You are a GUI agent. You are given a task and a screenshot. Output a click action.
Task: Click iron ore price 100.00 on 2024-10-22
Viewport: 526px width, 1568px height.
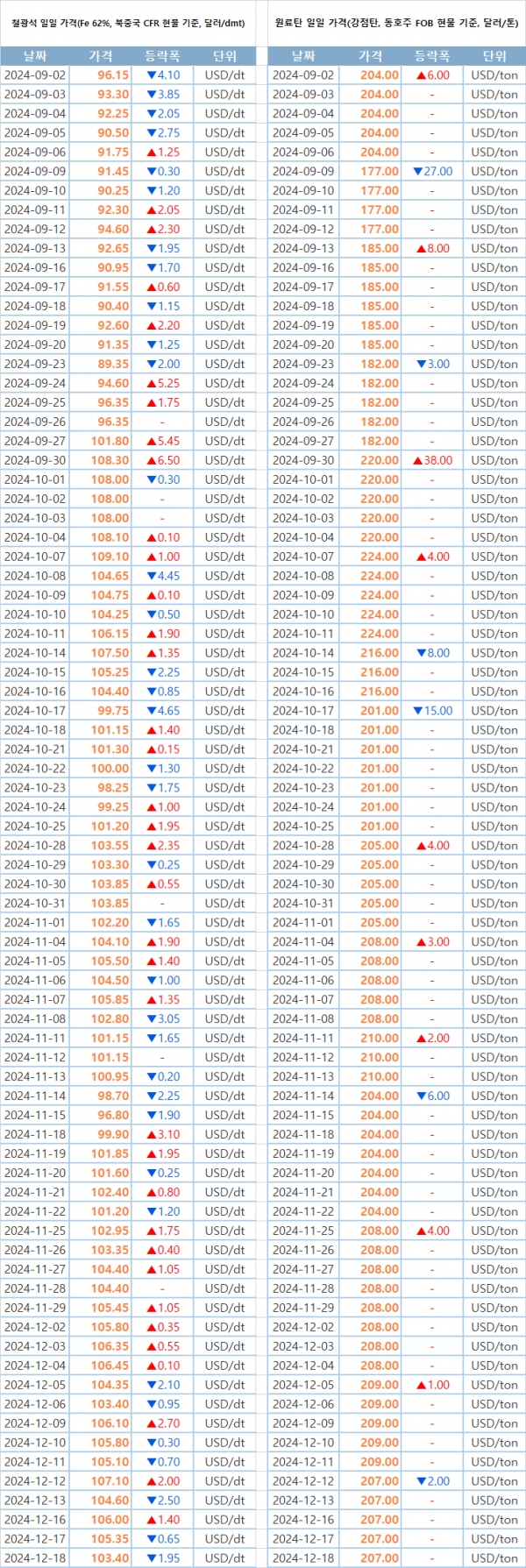point(110,769)
